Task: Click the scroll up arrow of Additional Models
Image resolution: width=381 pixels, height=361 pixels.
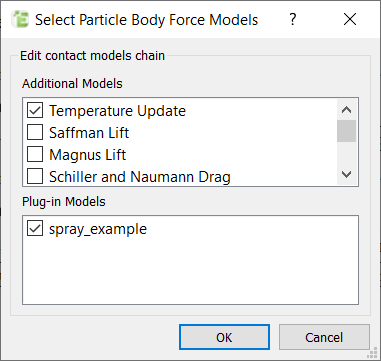Action: coord(347,110)
